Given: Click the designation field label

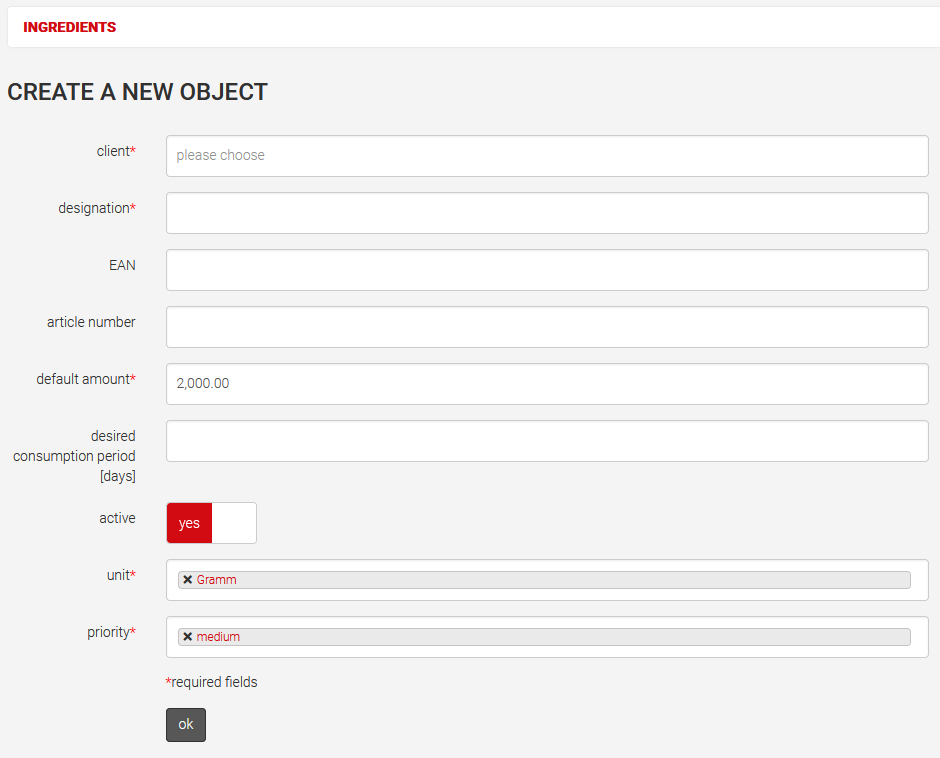Looking at the screenshot, I should [x=96, y=208].
